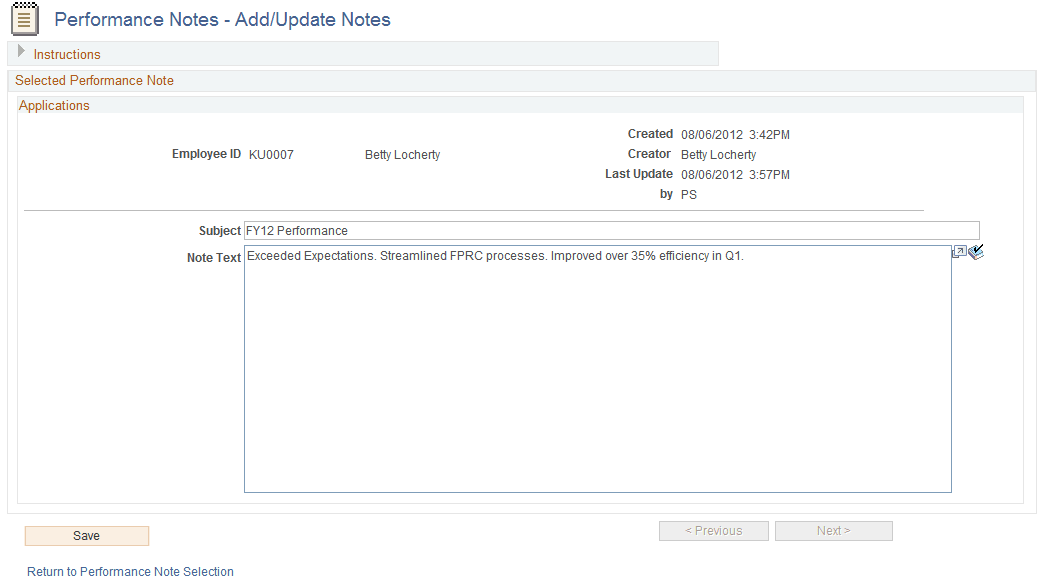Click the Previous navigation button
This screenshot has width=1049, height=582.
click(713, 530)
